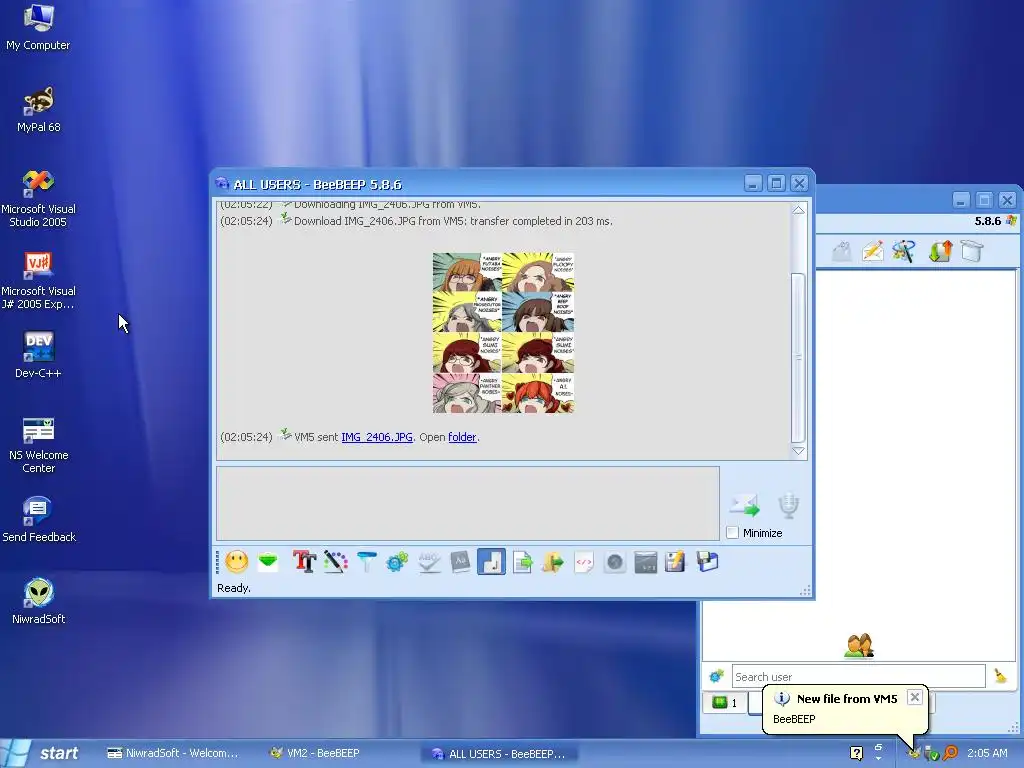
Task: Click the orange magnifier tray icon
Action: click(x=951, y=753)
